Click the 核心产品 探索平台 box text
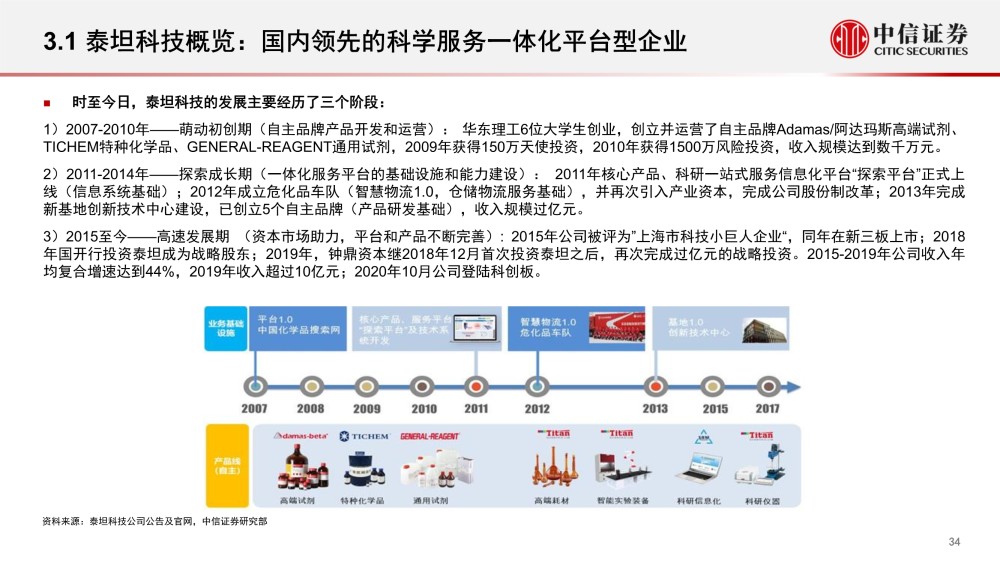The image size is (1000, 563). click(404, 330)
